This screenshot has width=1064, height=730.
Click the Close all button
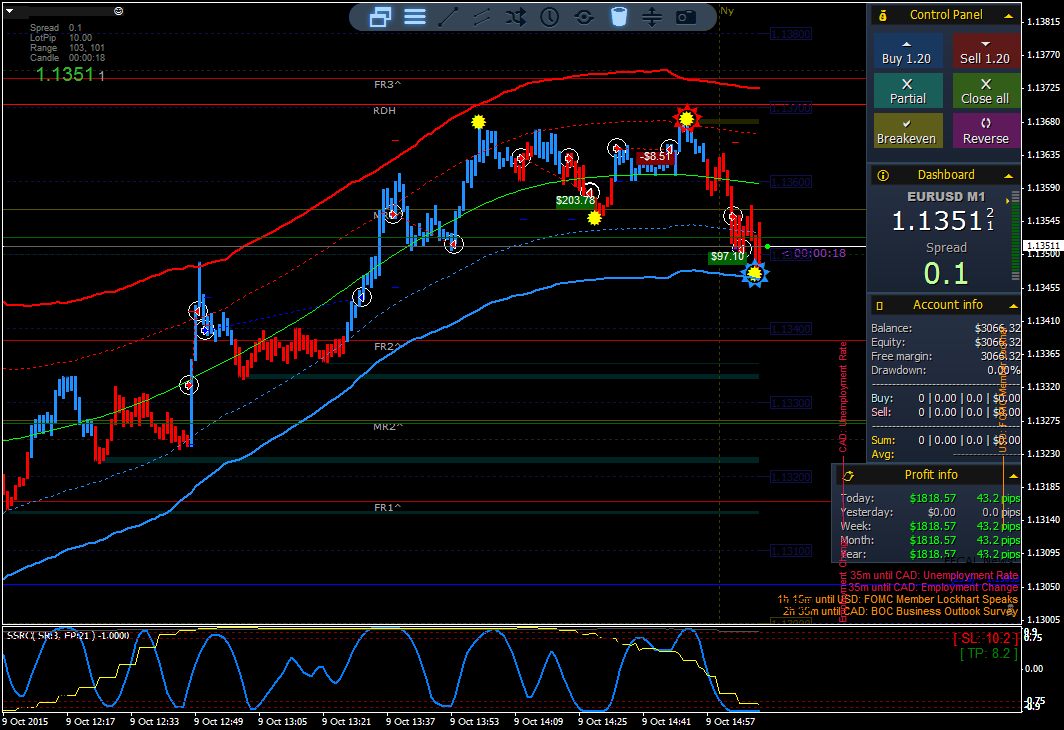click(x=985, y=92)
